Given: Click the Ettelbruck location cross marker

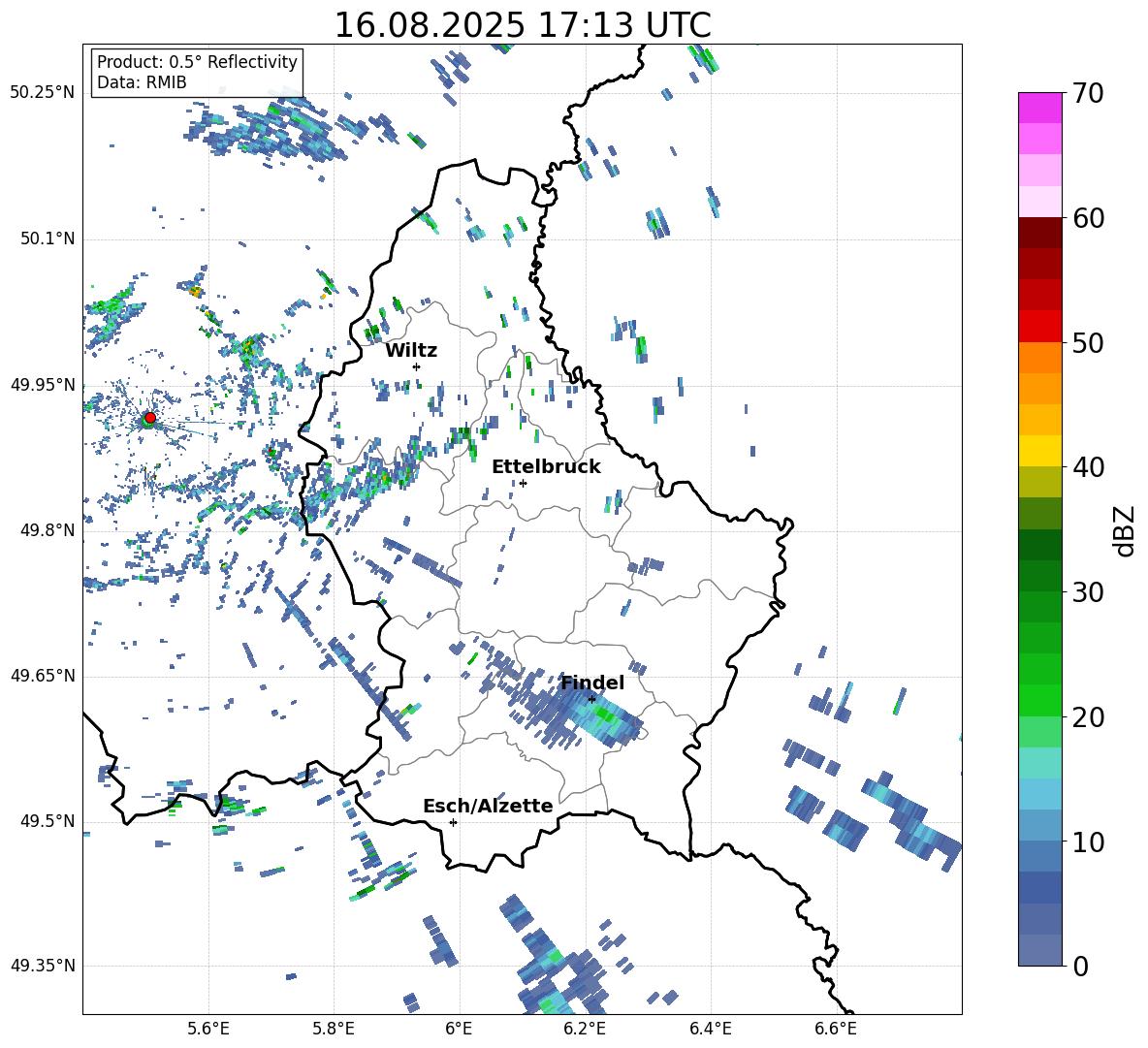Looking at the screenshot, I should click(523, 483).
